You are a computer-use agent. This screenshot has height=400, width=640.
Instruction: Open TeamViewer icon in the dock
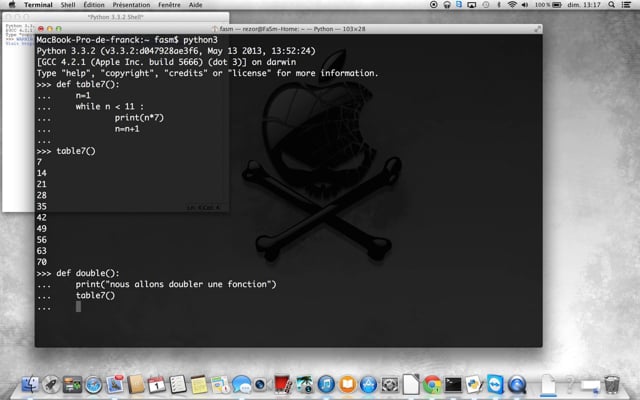pos(496,384)
